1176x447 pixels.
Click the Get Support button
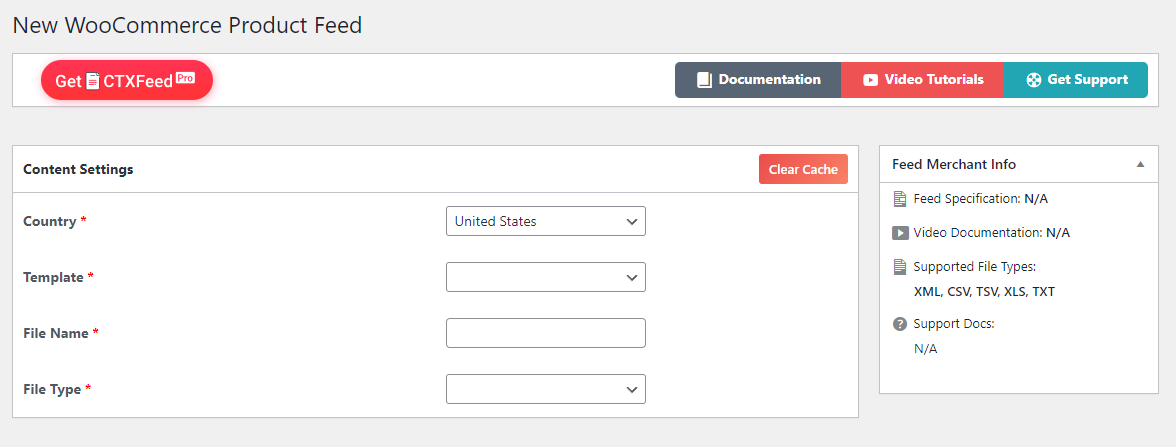click(x=1076, y=80)
